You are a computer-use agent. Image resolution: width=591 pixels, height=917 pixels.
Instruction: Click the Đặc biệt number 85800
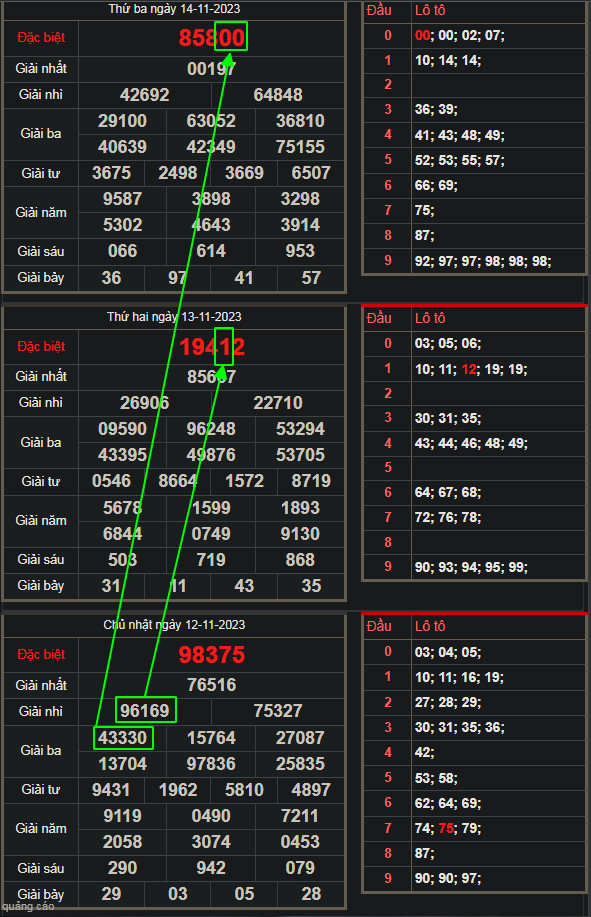pyautogui.click(x=212, y=37)
